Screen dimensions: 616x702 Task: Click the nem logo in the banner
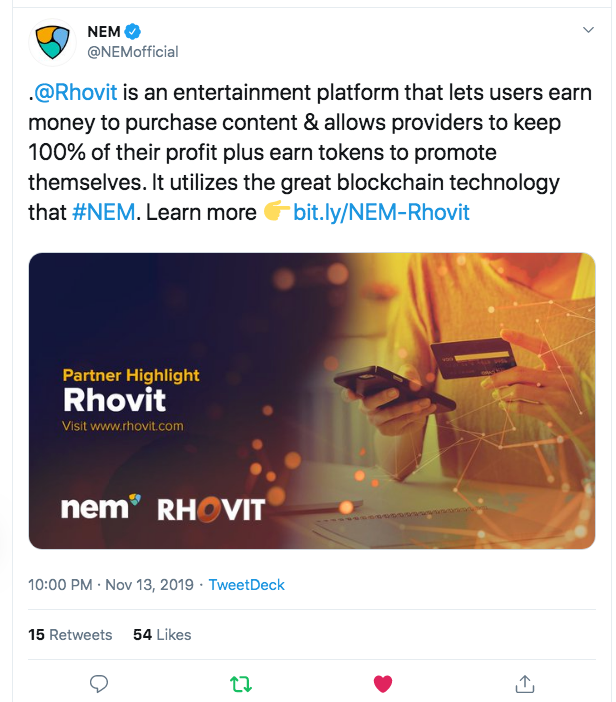pos(101,507)
